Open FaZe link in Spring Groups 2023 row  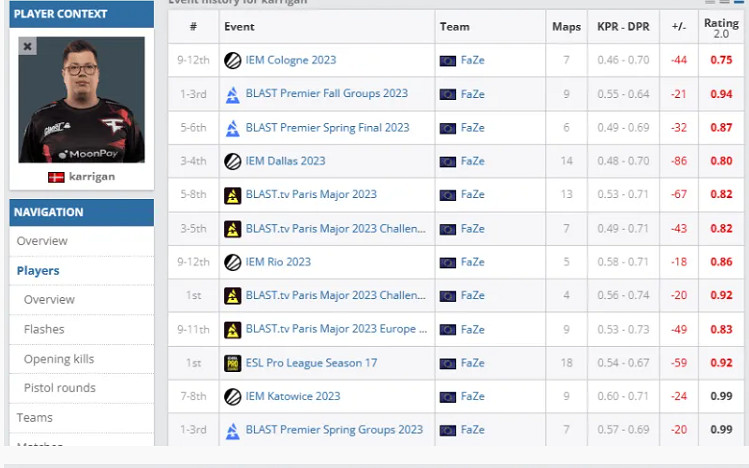pyautogui.click(x=473, y=430)
